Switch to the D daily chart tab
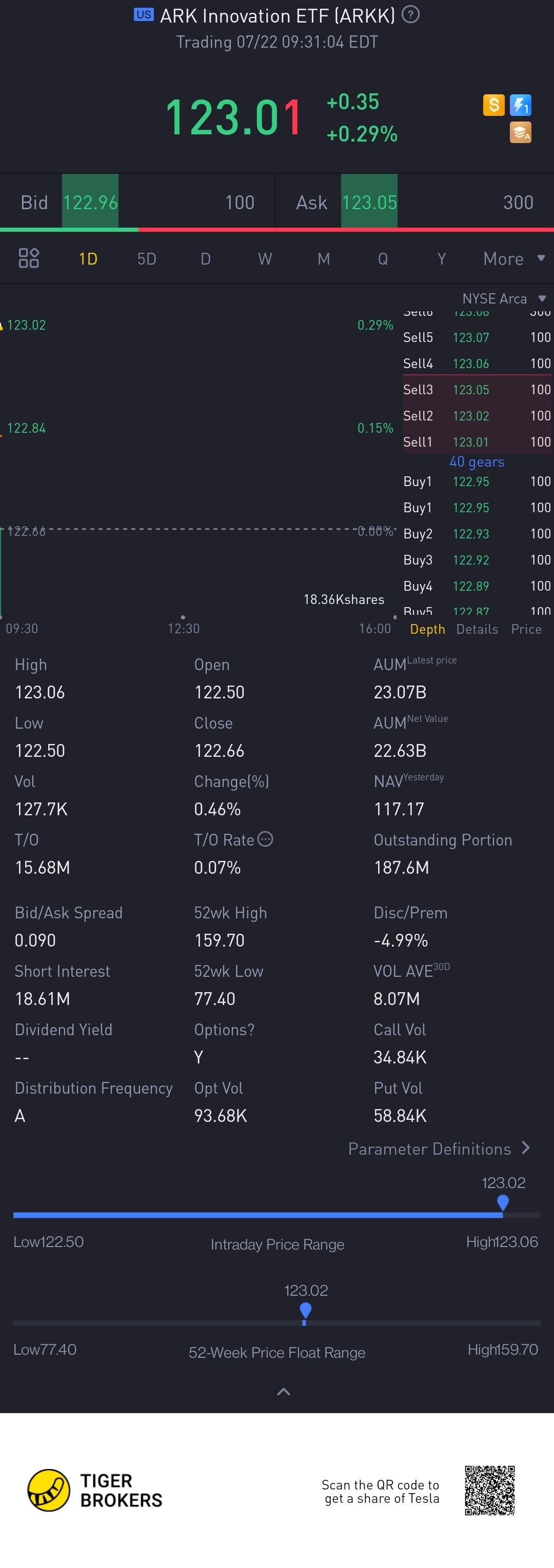 tap(206, 259)
